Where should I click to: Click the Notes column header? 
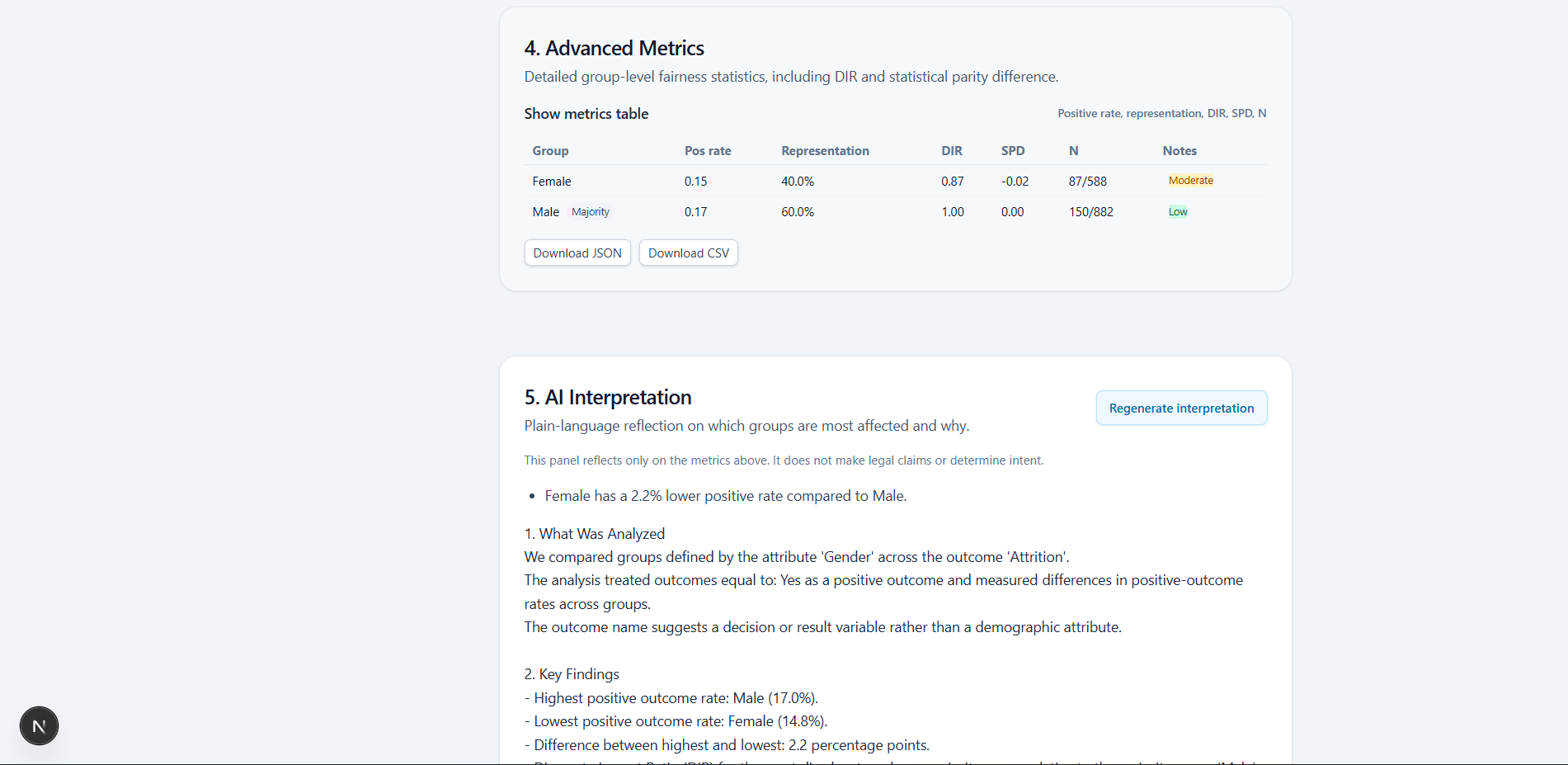pyautogui.click(x=1179, y=151)
